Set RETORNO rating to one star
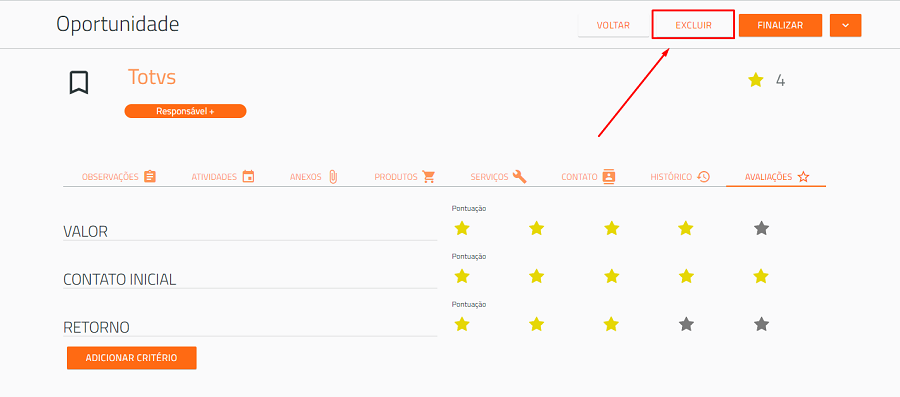The width and height of the screenshot is (900, 397). [462, 325]
